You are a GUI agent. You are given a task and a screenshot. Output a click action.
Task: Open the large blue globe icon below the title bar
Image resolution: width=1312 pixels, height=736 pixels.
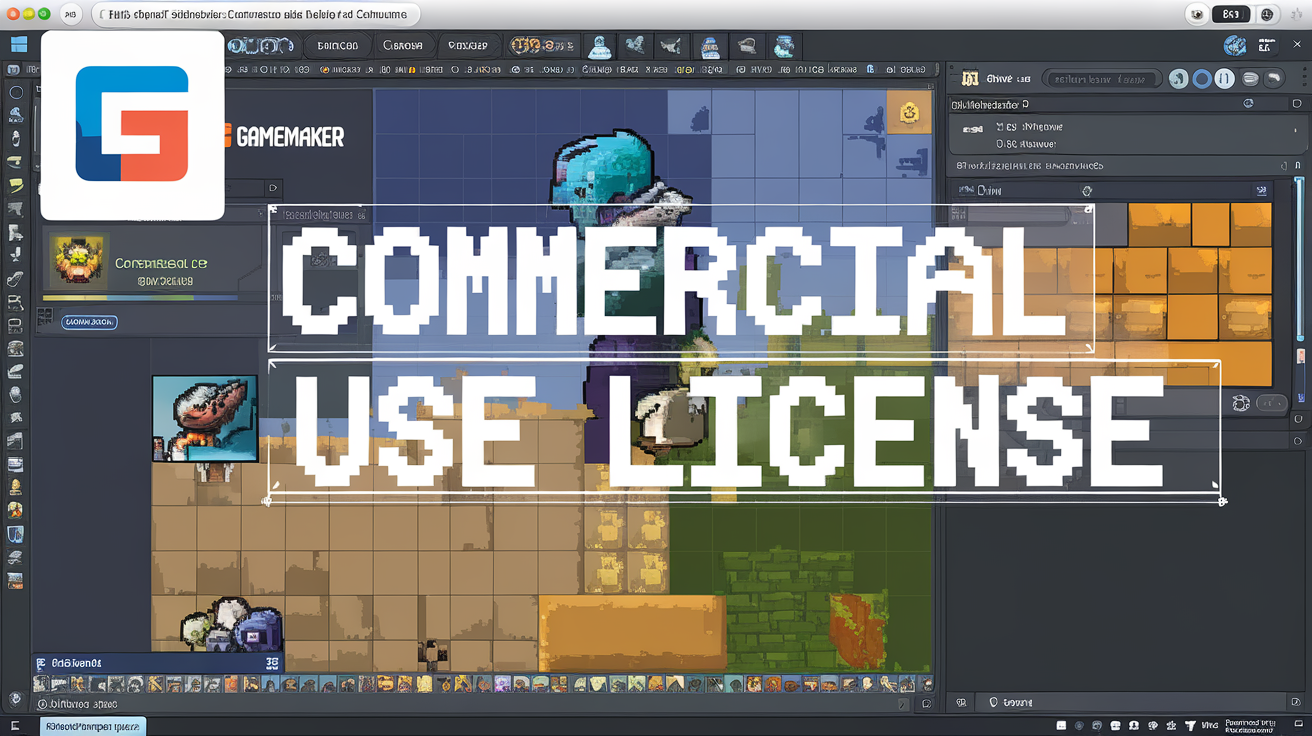click(x=1235, y=46)
